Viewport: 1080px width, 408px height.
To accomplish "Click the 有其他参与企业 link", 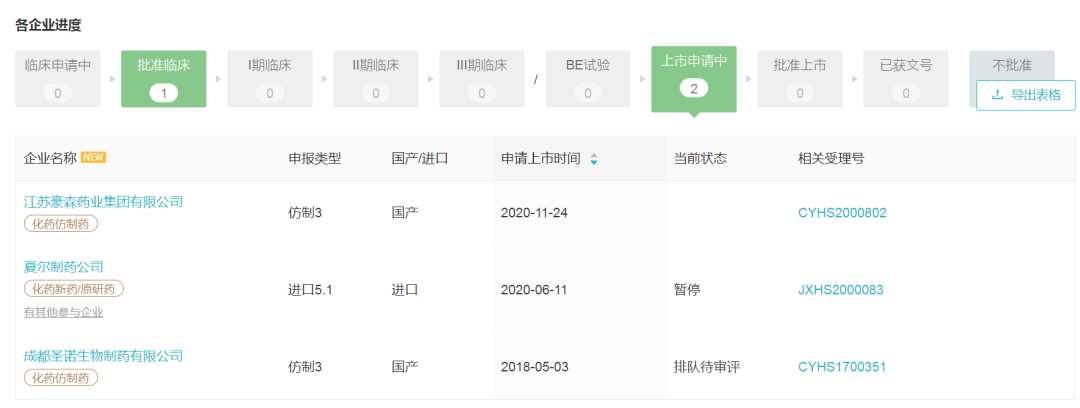I will (63, 312).
